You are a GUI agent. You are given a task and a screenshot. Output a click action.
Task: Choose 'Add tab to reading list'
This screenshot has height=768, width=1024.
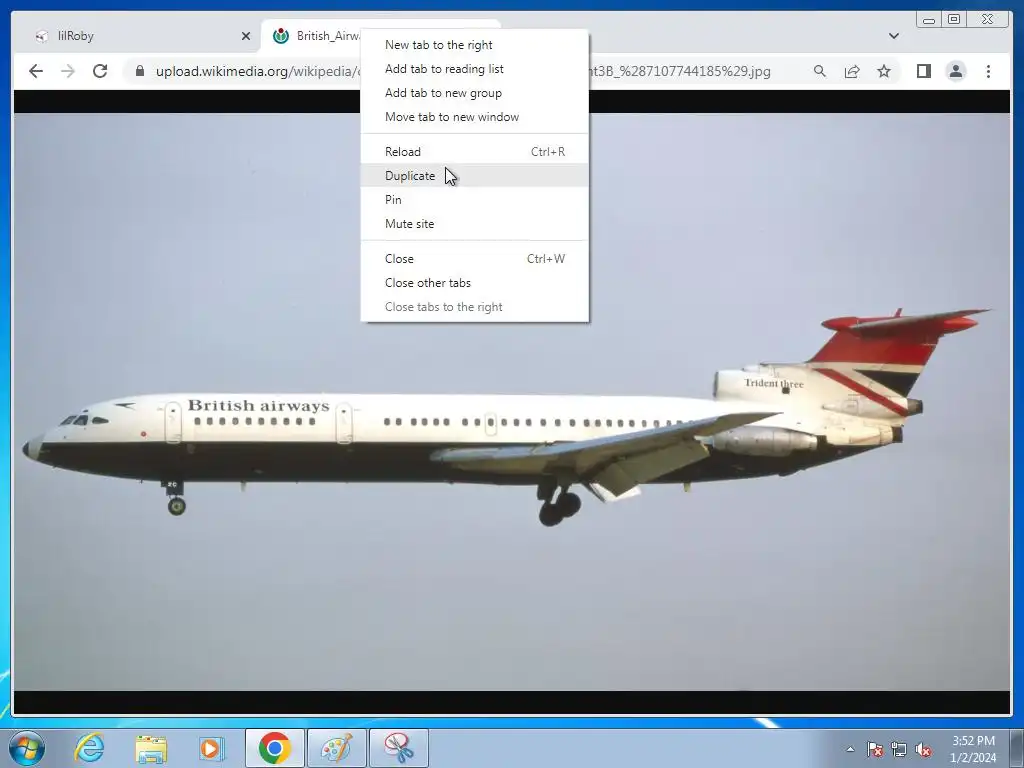click(475, 69)
